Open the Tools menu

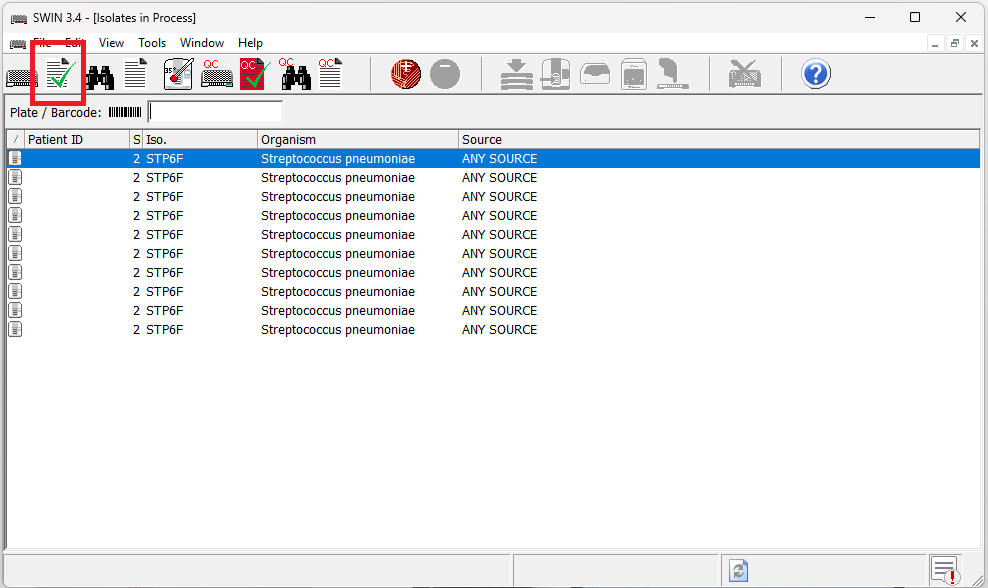152,43
